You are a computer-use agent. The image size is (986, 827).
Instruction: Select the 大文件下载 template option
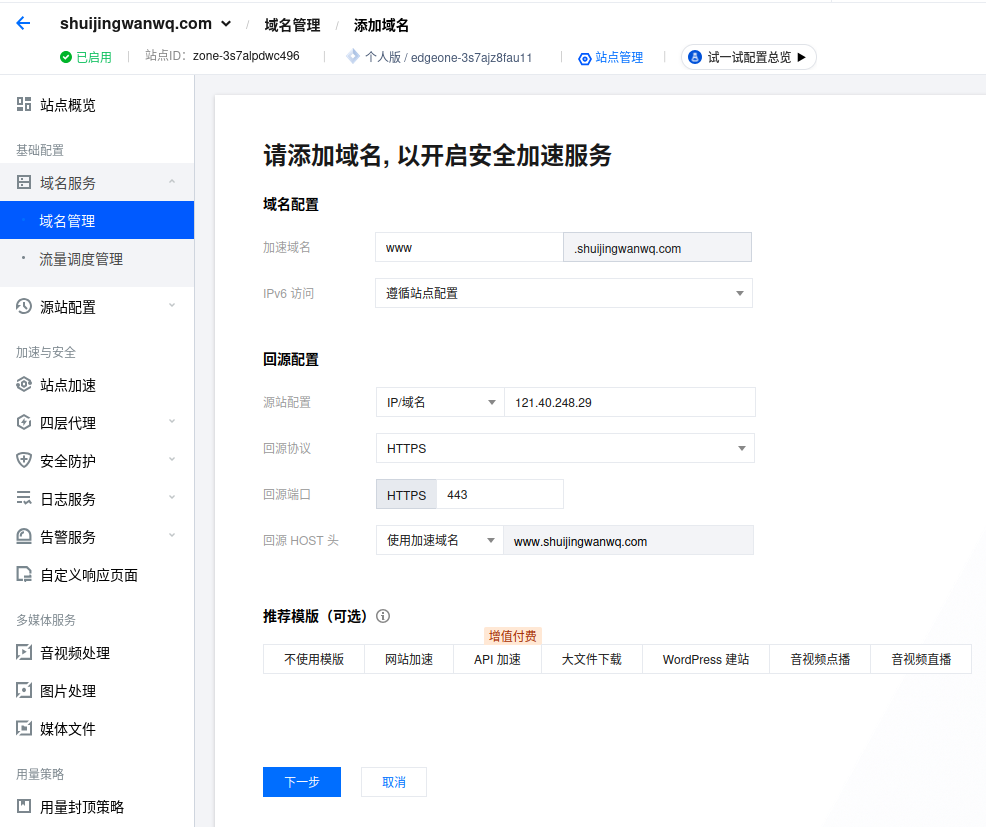[592, 659]
